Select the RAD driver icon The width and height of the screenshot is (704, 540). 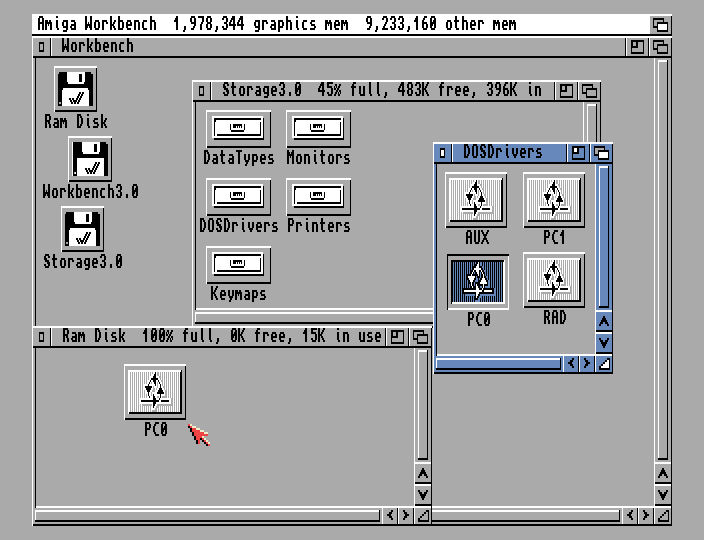554,280
